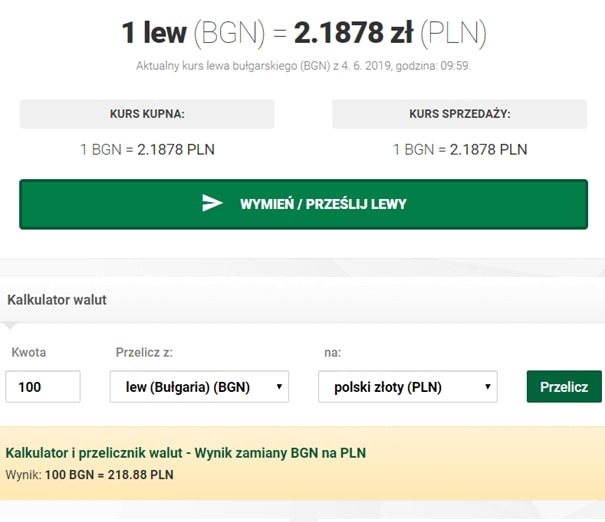Click the Kalkulator walut heading
605x522 pixels.
pyautogui.click(x=57, y=300)
